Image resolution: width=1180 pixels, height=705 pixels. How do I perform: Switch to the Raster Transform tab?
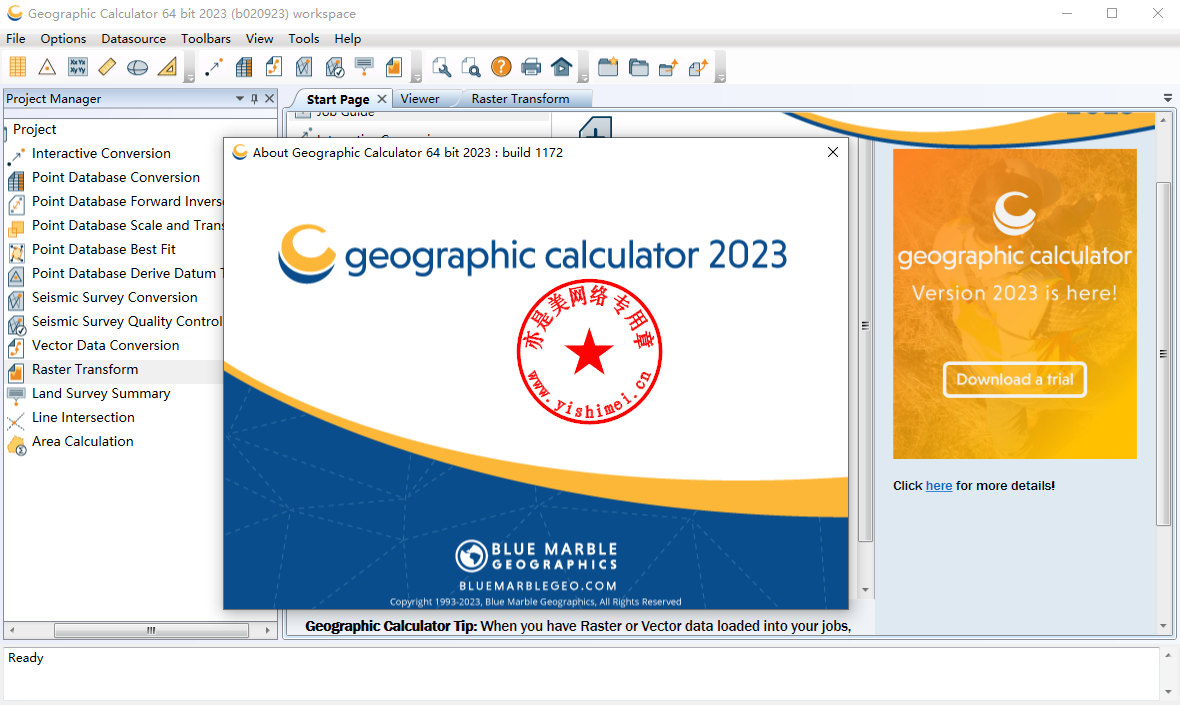(521, 99)
